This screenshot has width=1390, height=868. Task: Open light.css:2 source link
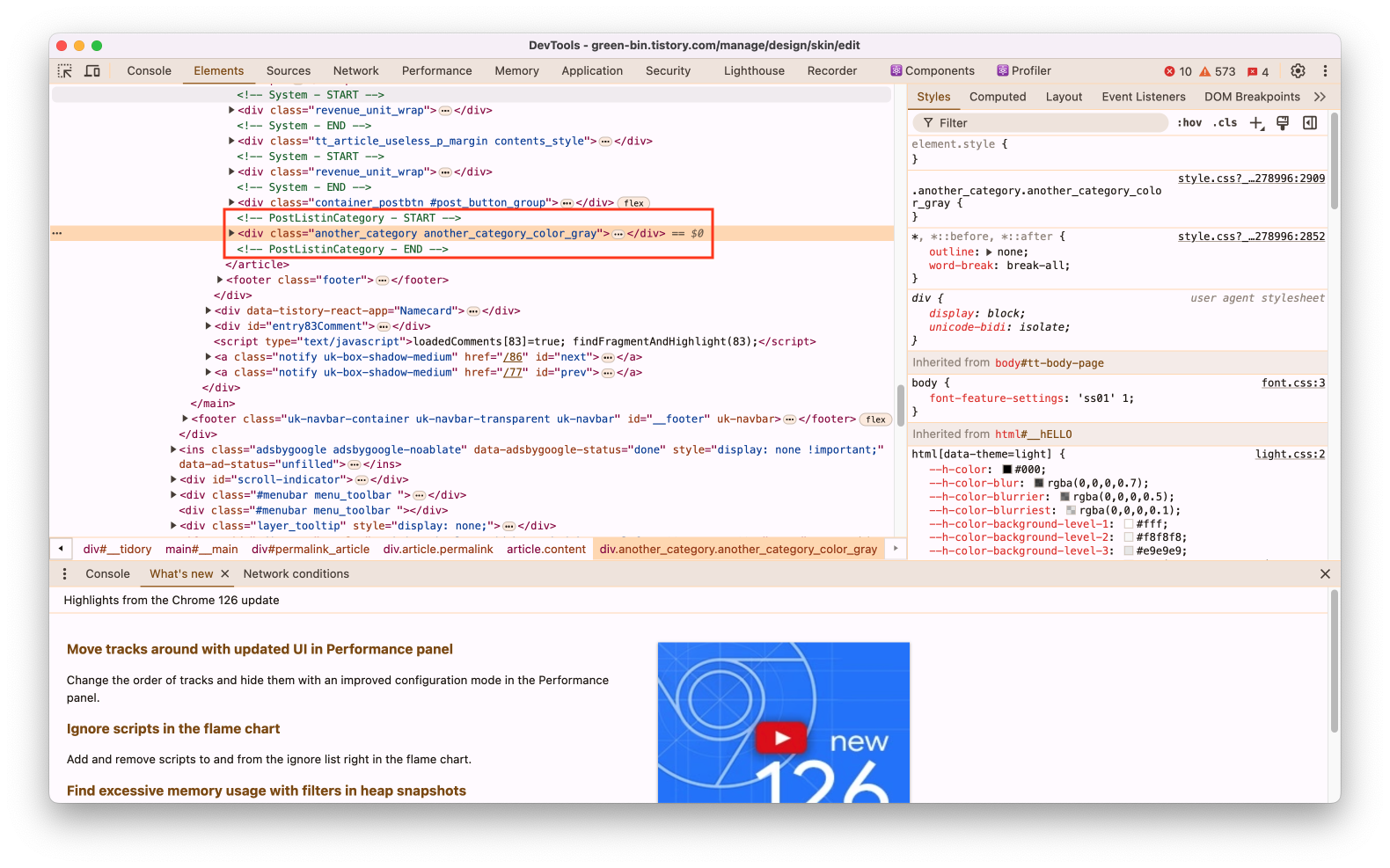coord(1290,455)
